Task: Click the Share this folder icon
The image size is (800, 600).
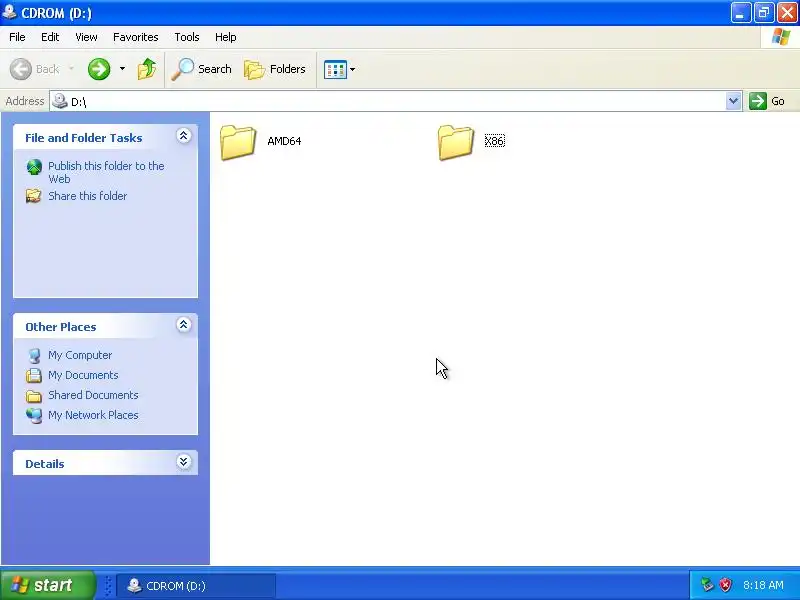Action: point(34,196)
